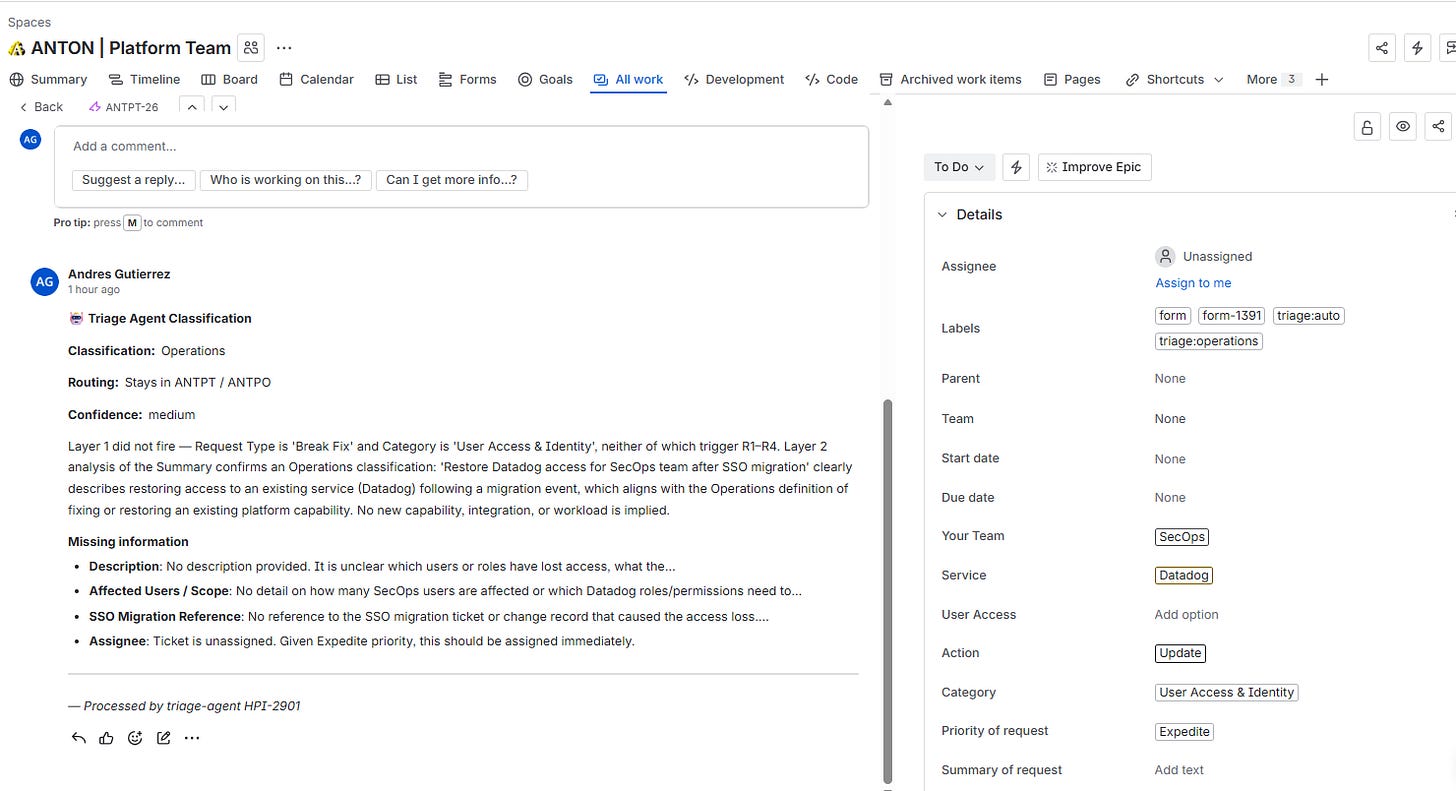Open the To Do status dropdown
Screen dimensions: 1456x791
pos(957,166)
